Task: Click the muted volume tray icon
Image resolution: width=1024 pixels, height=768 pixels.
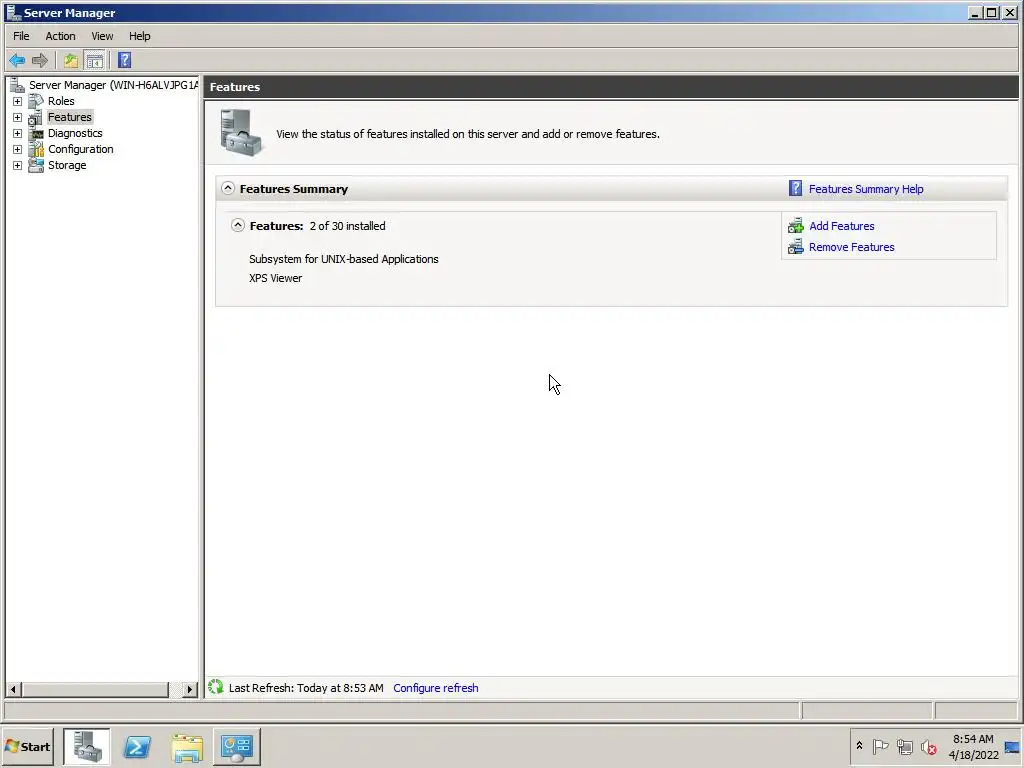Action: pos(929,746)
